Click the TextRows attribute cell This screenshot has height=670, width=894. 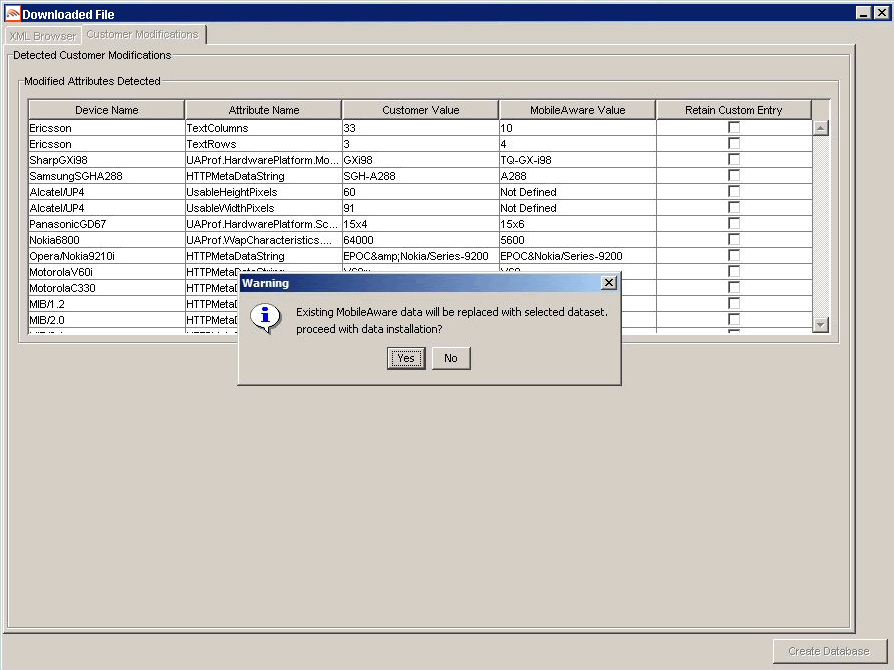click(263, 144)
